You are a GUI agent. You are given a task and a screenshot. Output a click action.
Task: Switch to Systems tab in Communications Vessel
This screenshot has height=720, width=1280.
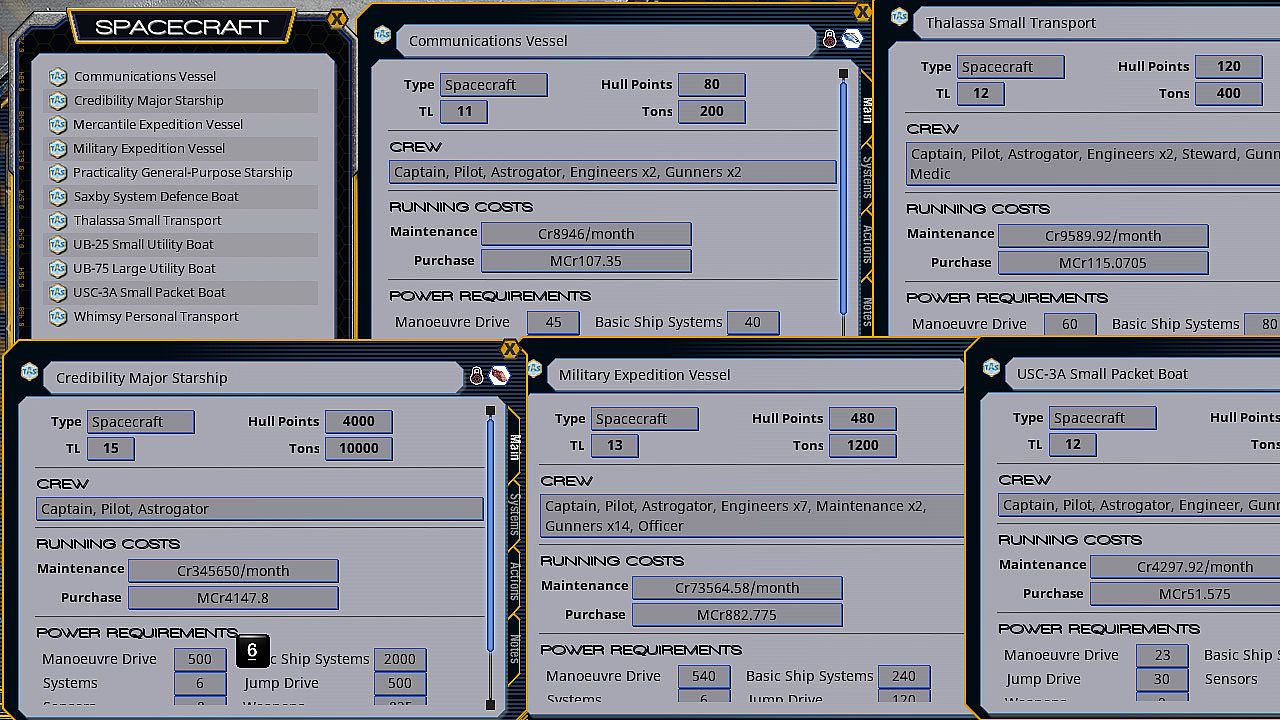[x=867, y=176]
